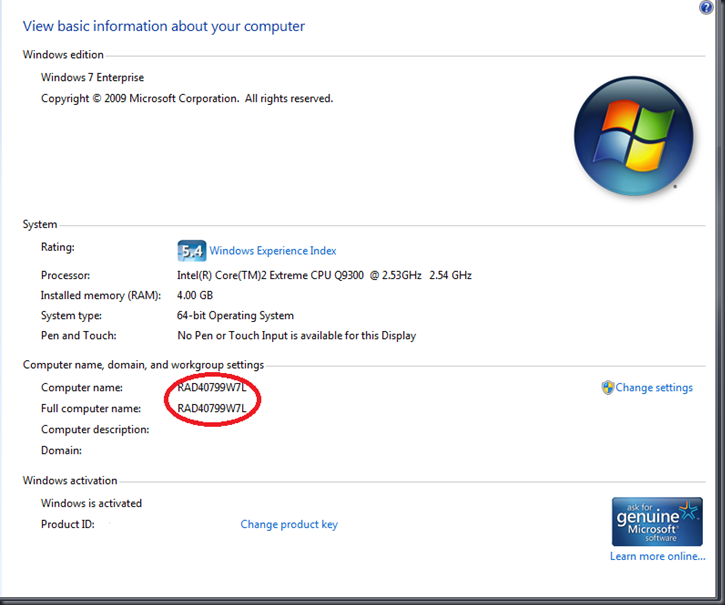Select the Full computer name value
Screen dimensions: 725x605
[212, 408]
